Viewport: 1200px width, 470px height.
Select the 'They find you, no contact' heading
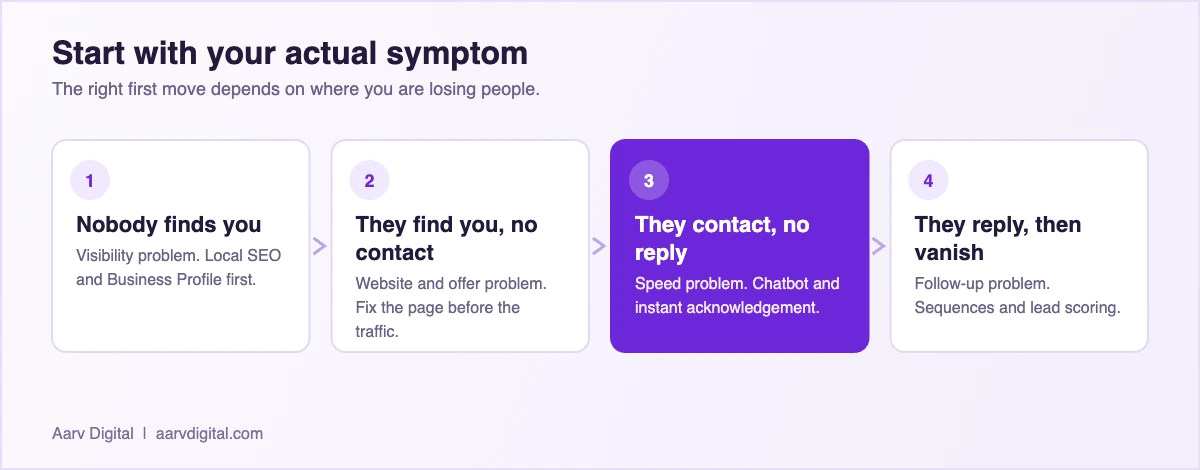[447, 238]
